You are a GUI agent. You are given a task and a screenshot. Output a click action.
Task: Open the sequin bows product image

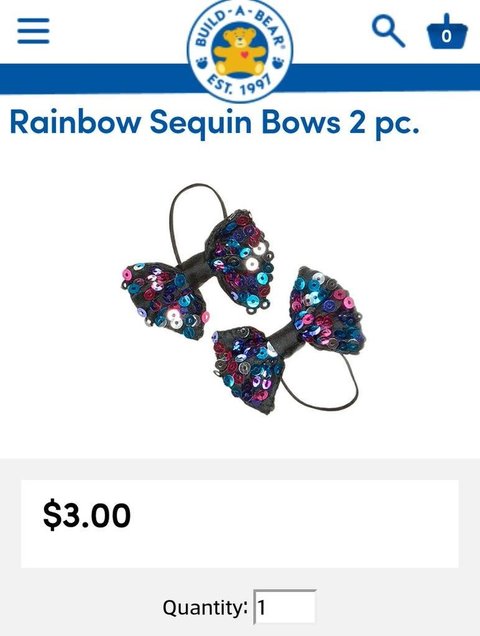click(243, 299)
